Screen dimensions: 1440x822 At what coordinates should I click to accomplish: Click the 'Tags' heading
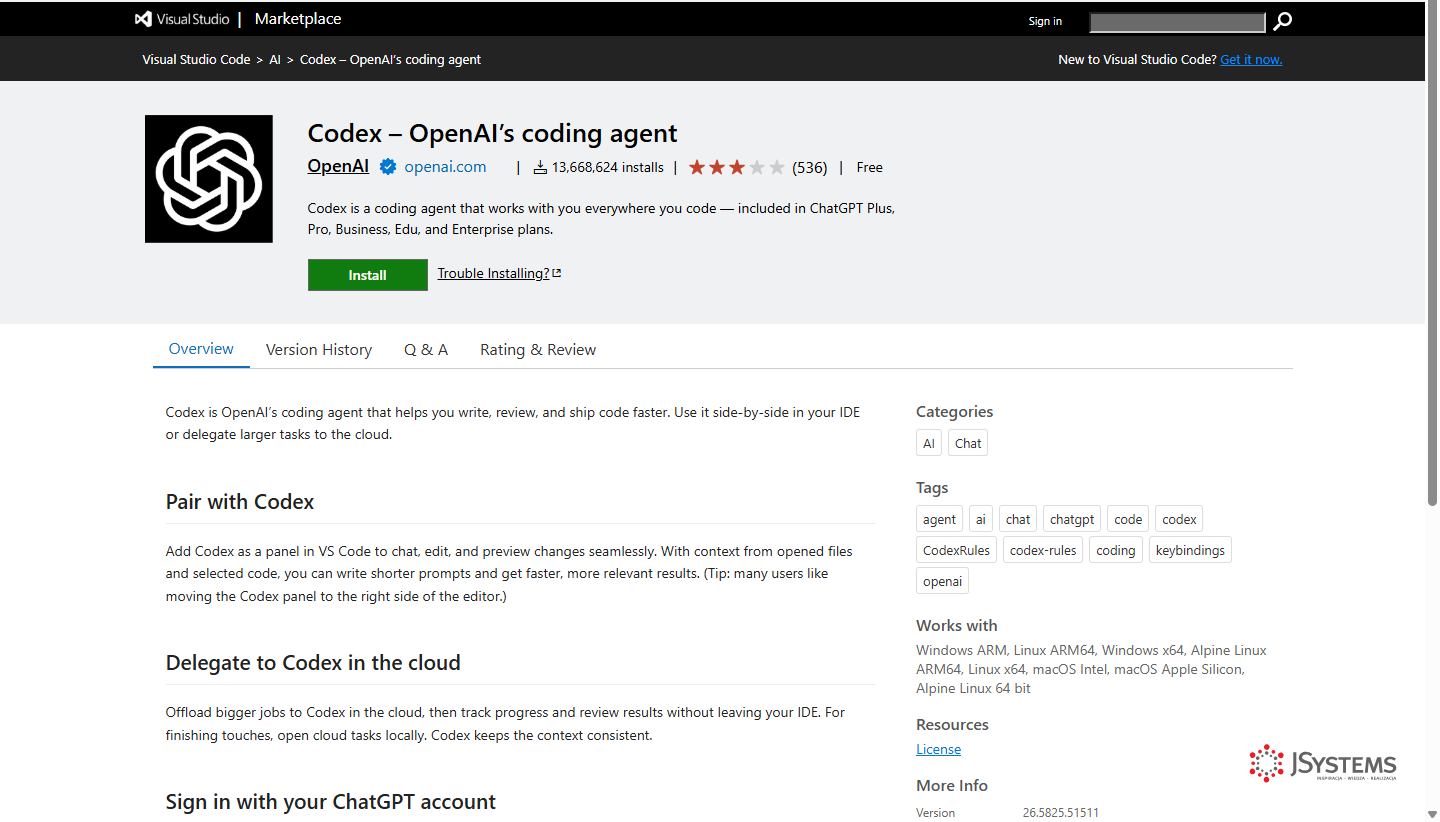[x=932, y=488]
